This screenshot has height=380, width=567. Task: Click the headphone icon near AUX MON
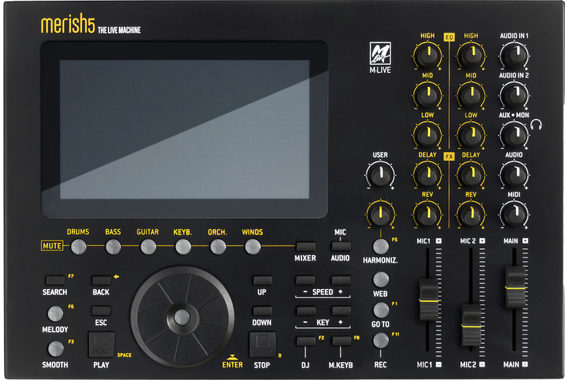[x=536, y=125]
